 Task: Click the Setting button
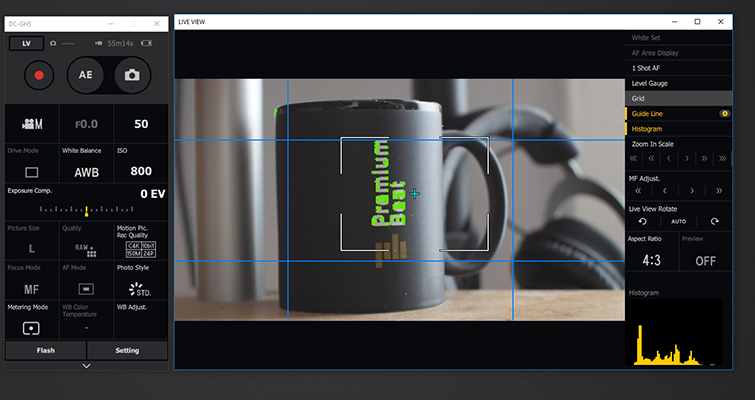(x=126, y=350)
